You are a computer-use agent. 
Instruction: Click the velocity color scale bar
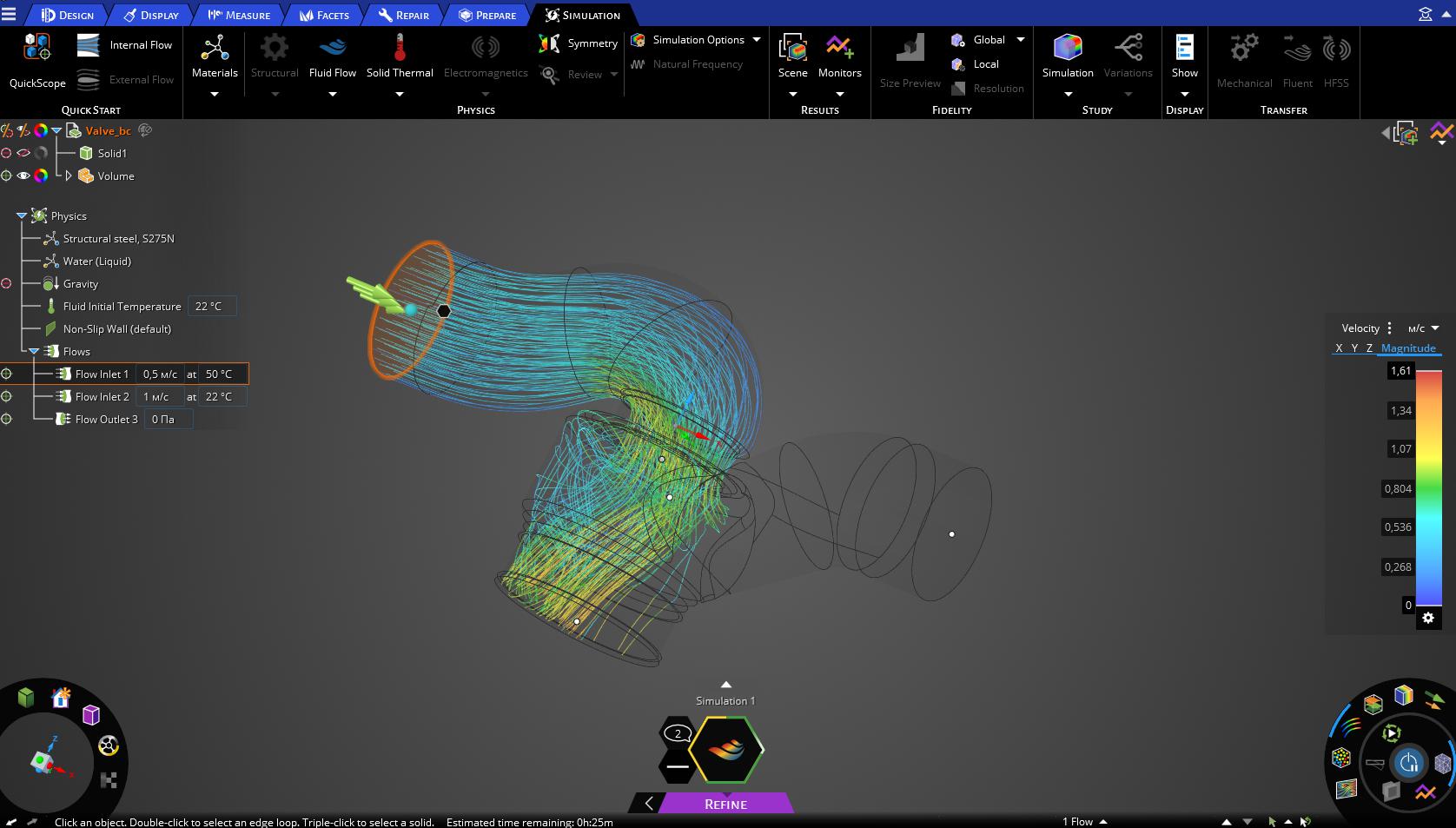pos(1429,488)
